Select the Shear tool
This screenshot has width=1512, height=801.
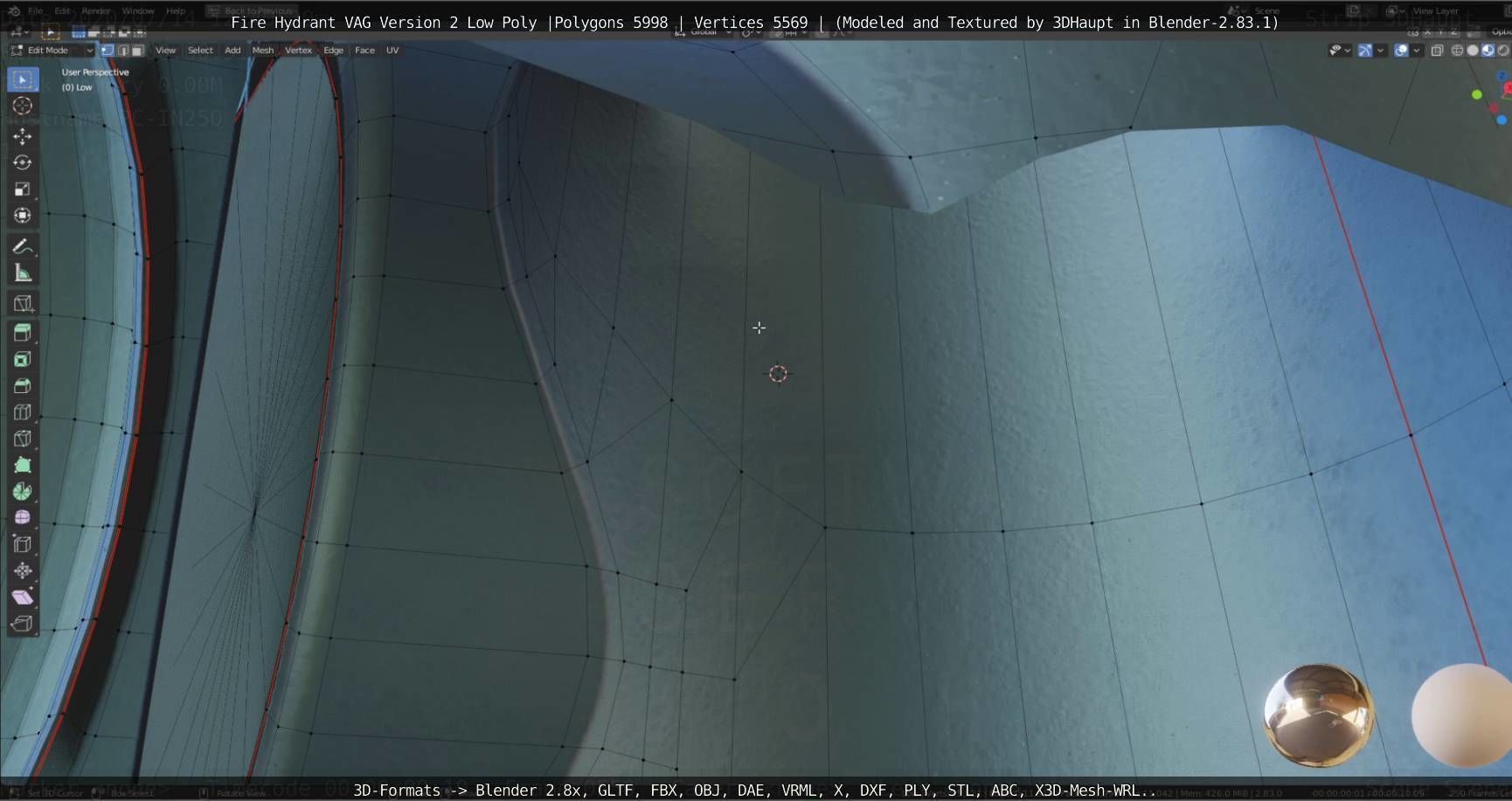(x=23, y=597)
